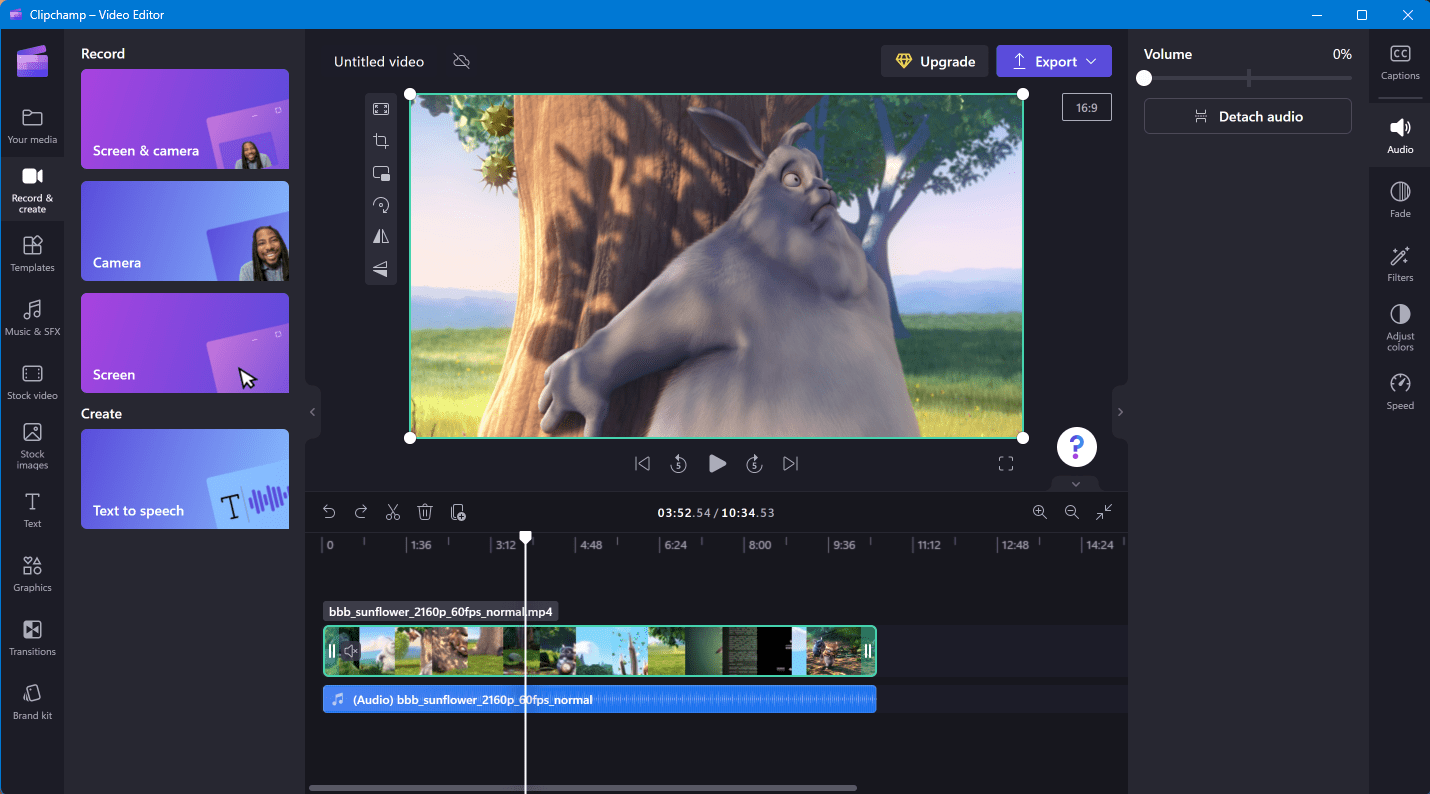1430x794 pixels.
Task: Select the Crop tool
Action: (x=380, y=141)
